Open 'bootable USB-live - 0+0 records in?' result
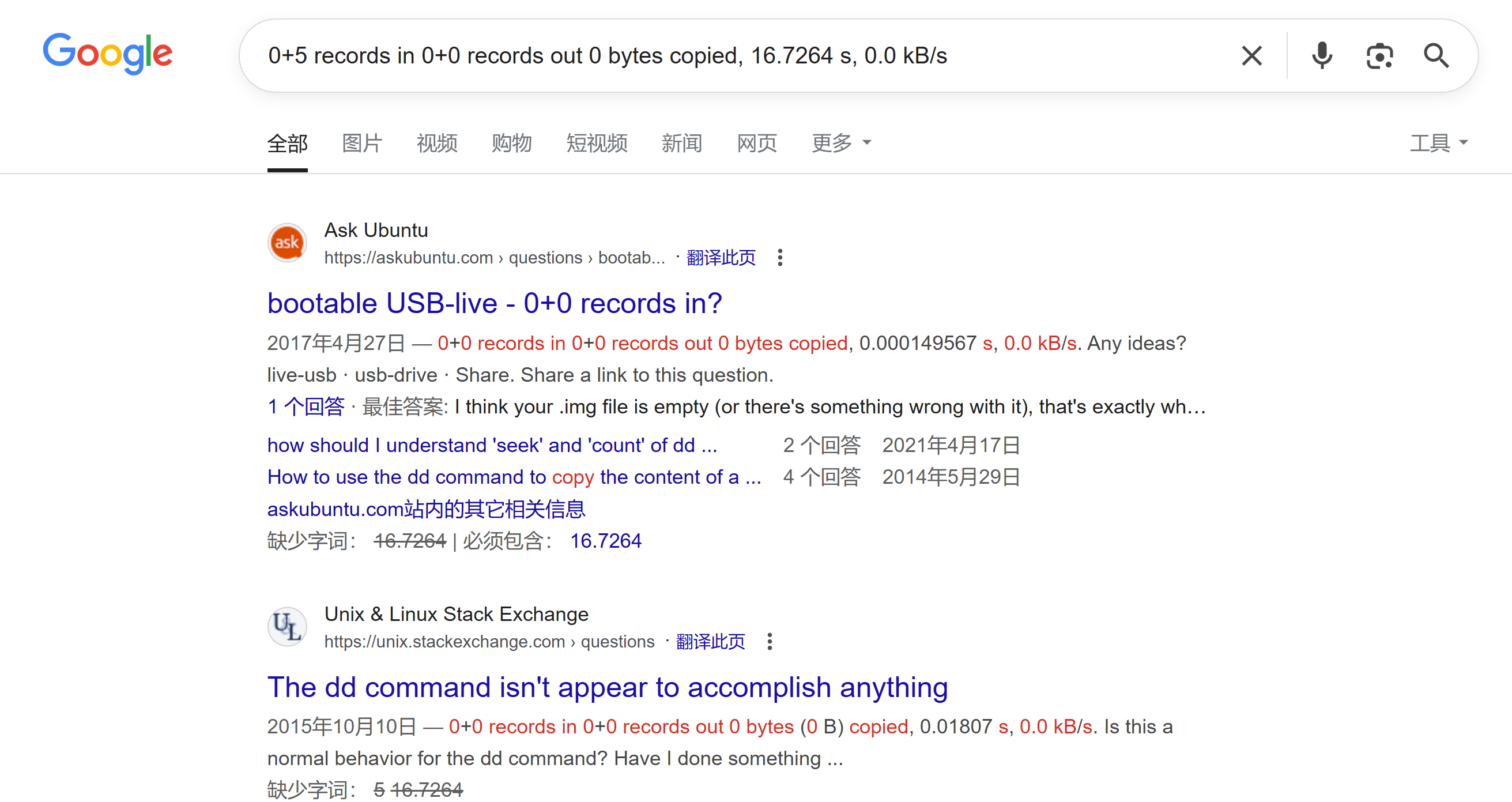 click(x=494, y=303)
